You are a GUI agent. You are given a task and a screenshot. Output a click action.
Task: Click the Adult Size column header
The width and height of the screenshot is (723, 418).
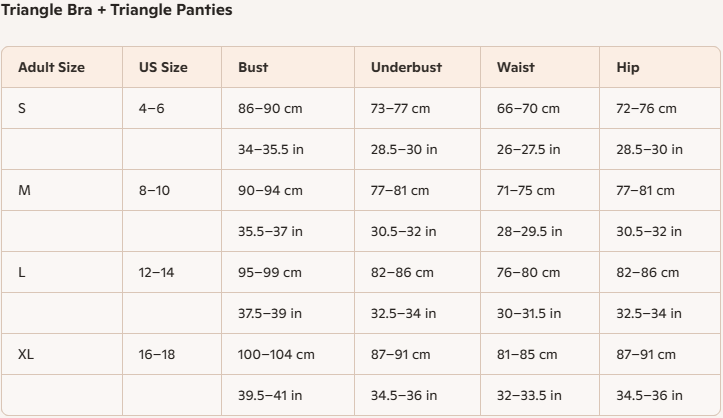tap(51, 68)
